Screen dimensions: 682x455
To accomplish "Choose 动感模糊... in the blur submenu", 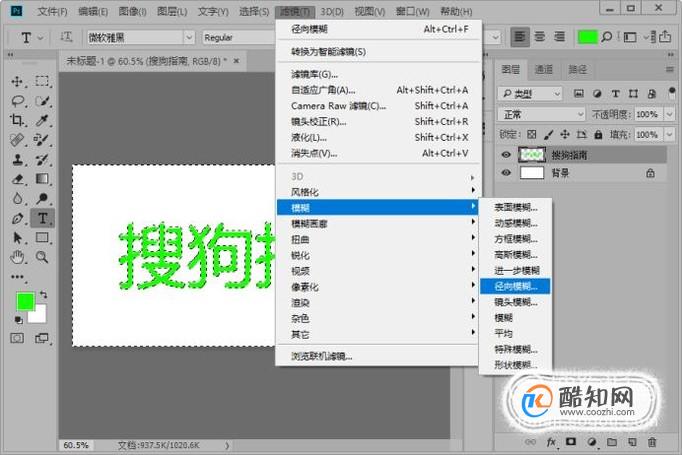I will pos(515,223).
